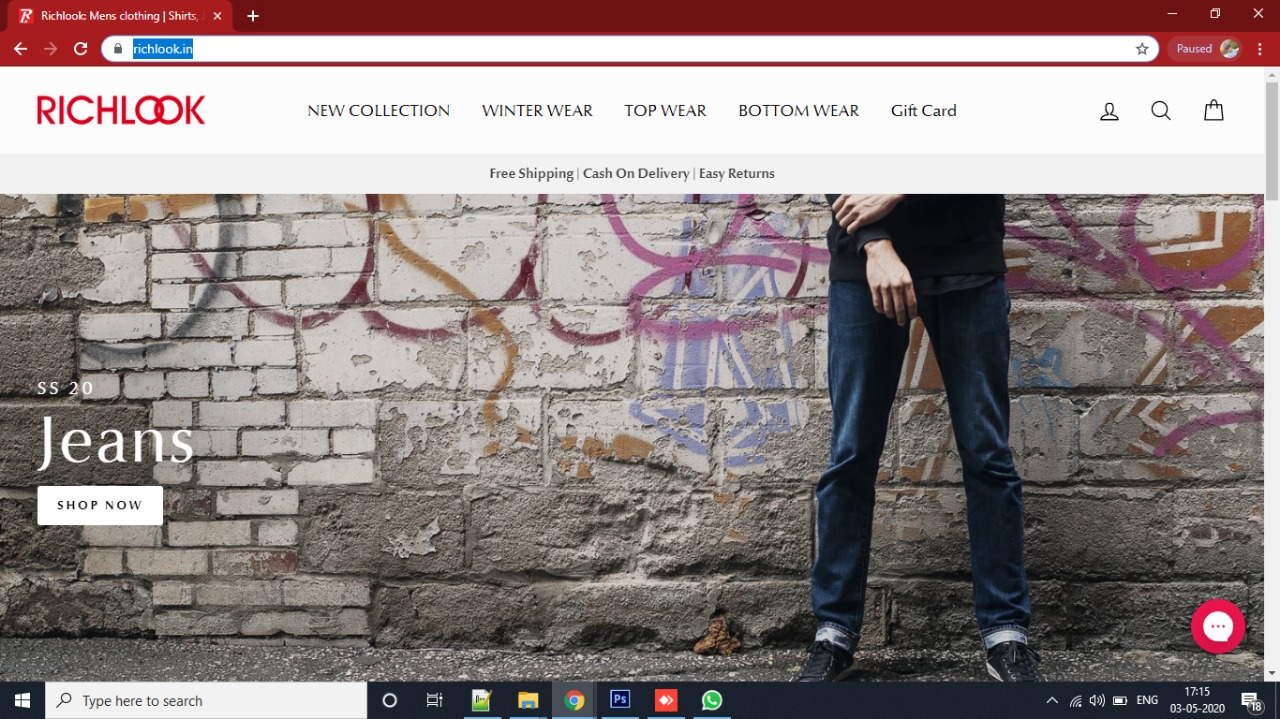The image size is (1280, 719).
Task: Click the Jeans hero banner image
Action: tap(632, 438)
